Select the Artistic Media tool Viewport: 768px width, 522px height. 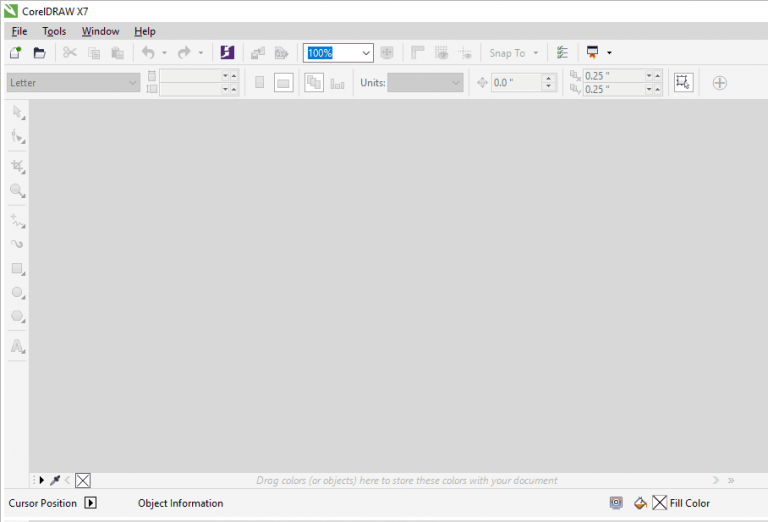point(18,244)
